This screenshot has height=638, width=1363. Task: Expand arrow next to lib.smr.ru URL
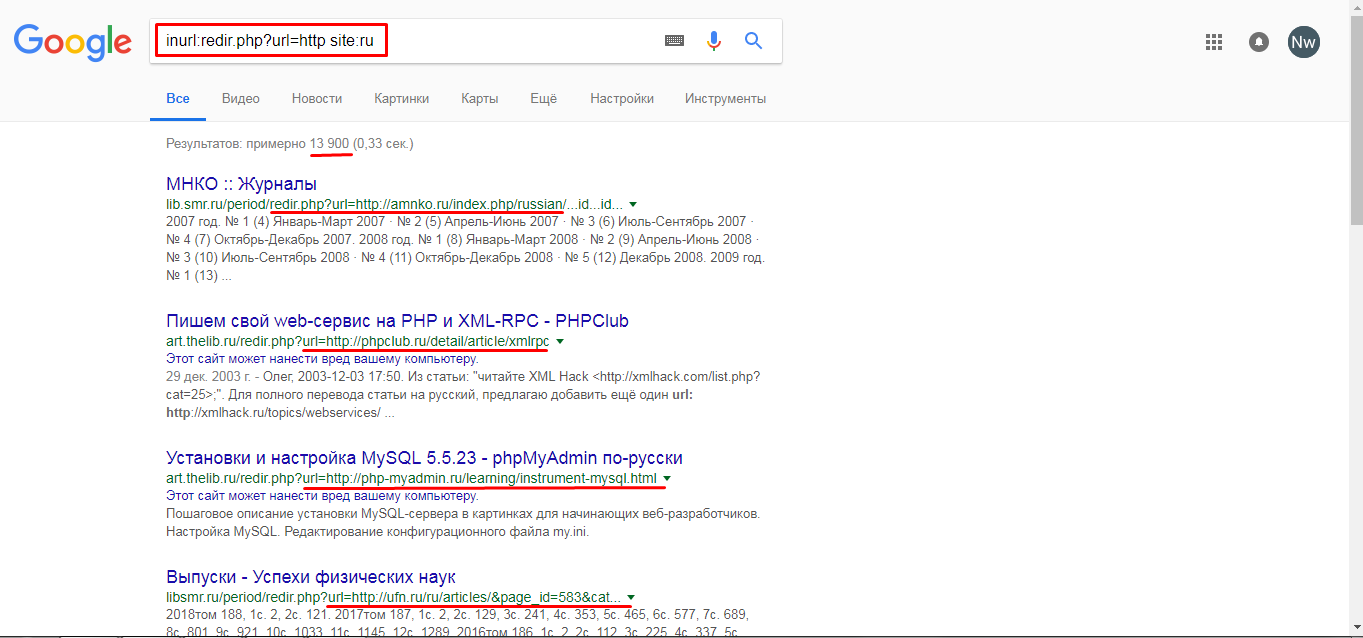634,204
